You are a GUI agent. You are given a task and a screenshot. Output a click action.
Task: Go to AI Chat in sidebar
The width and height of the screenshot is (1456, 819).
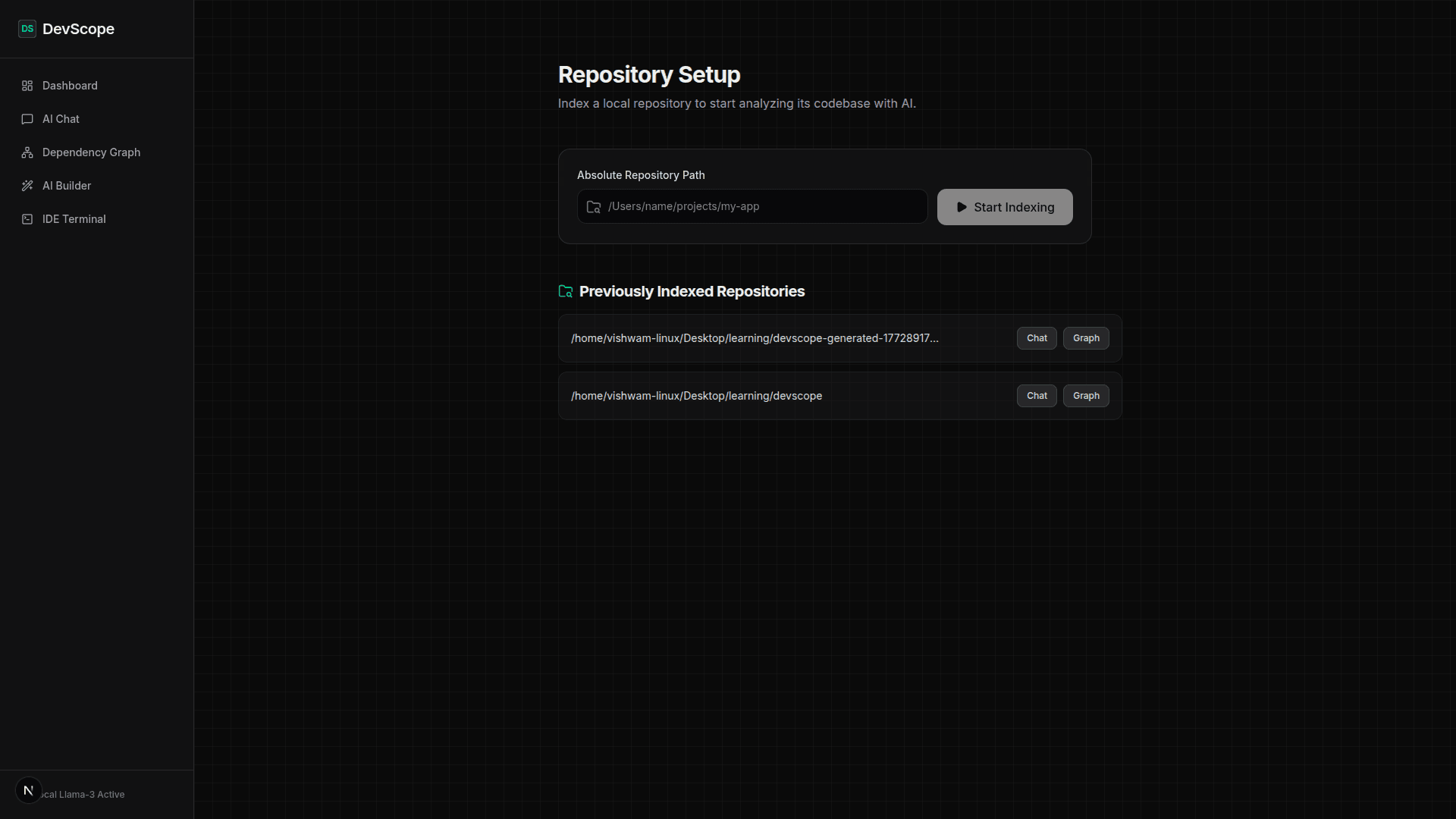coord(97,119)
